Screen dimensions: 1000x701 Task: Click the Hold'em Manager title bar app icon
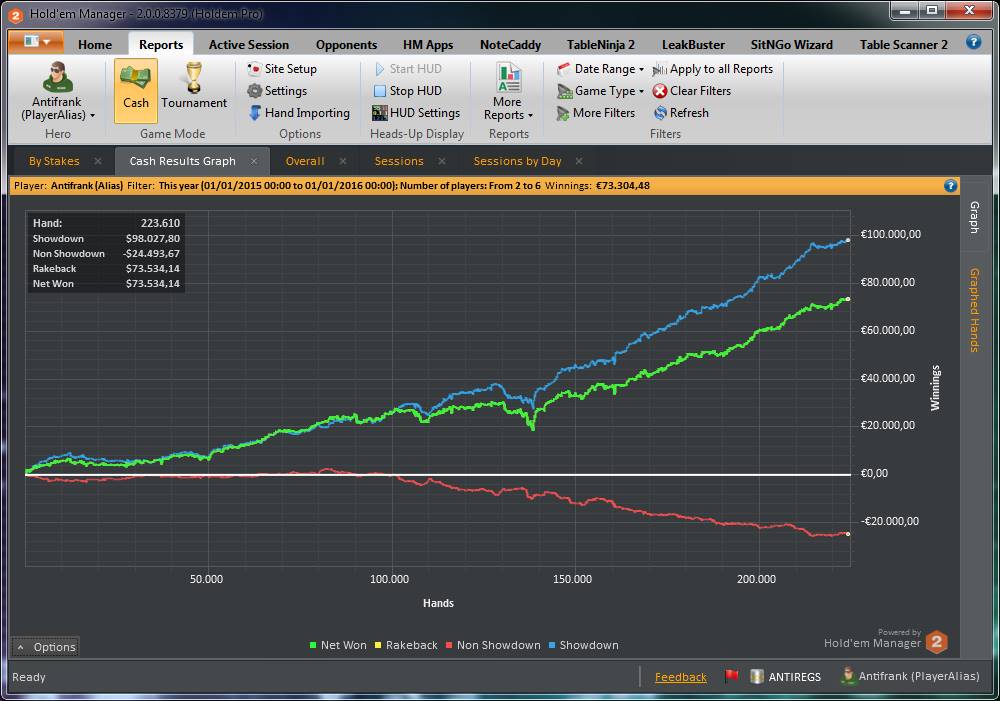[16, 14]
